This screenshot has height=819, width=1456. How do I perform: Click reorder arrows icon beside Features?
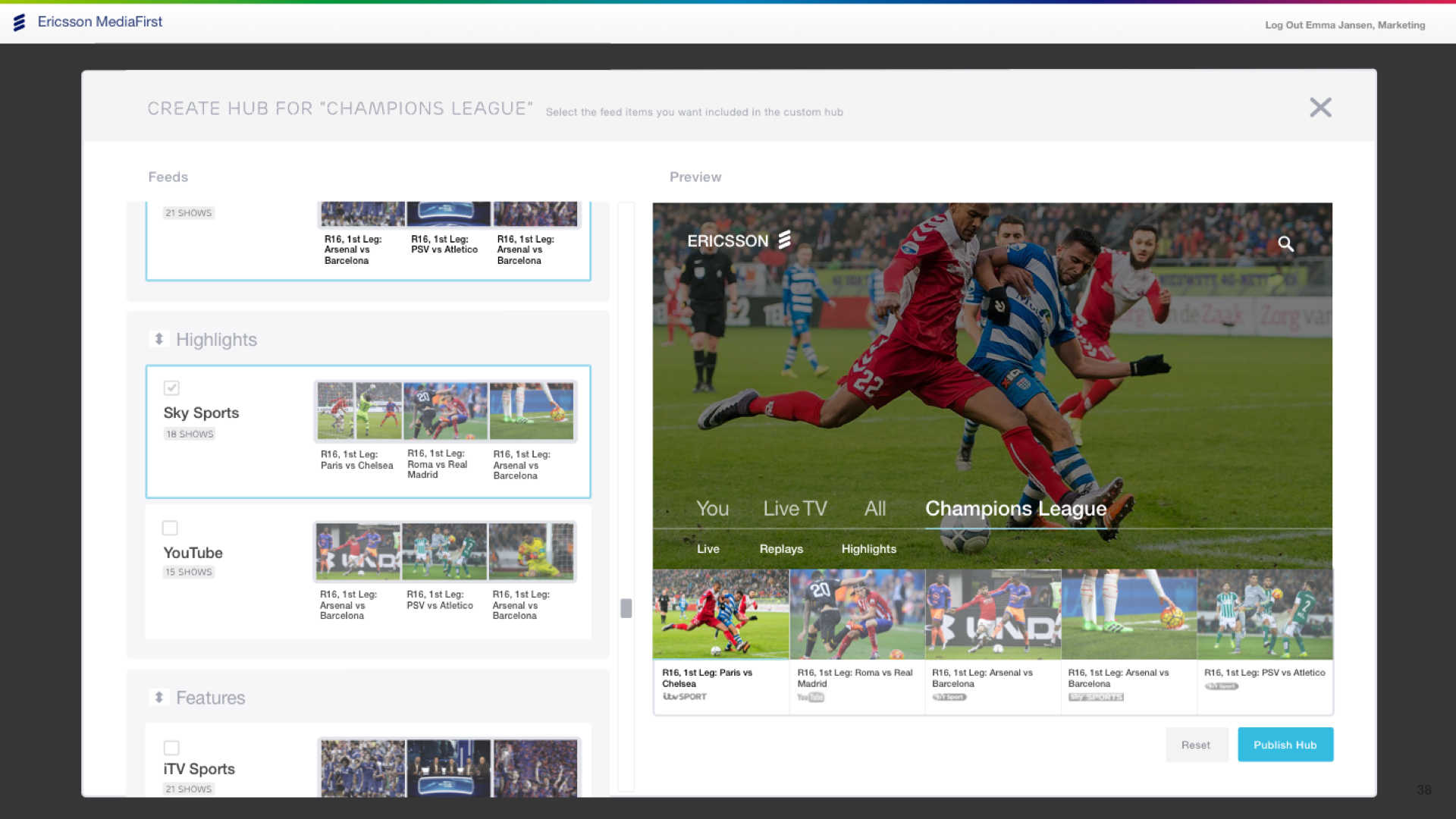tap(159, 697)
